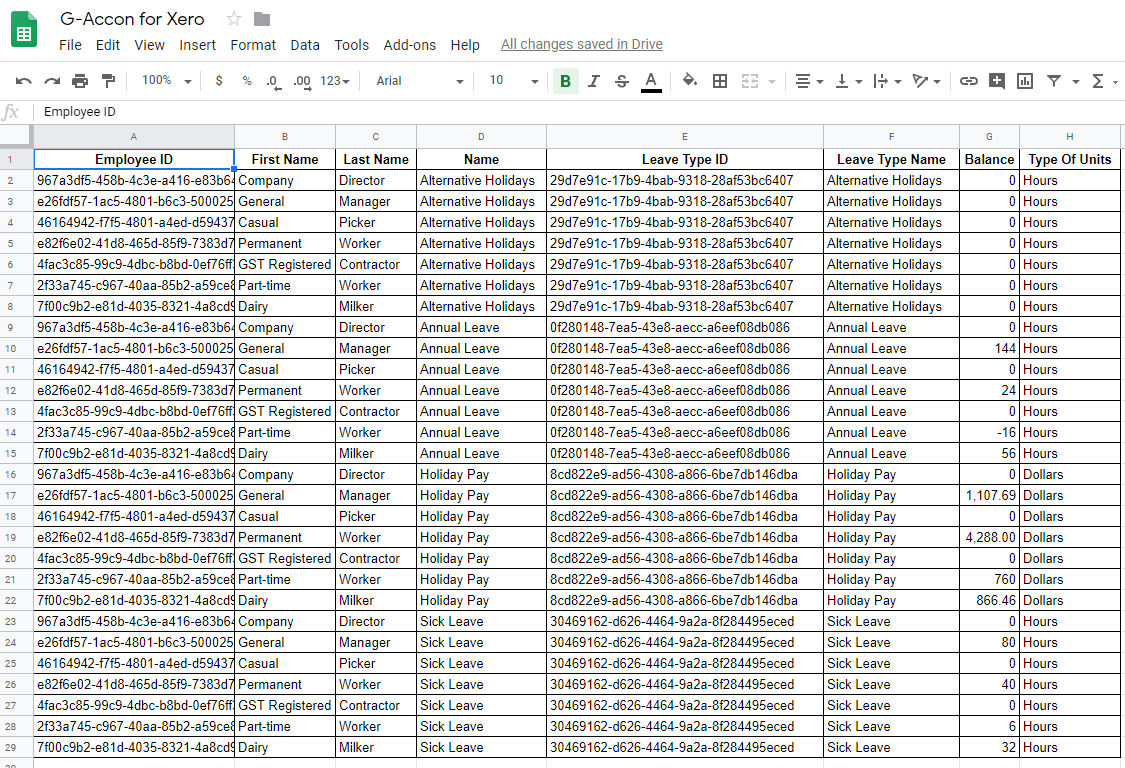The image size is (1125, 768).
Task: Open the borders tool
Action: tap(720, 81)
